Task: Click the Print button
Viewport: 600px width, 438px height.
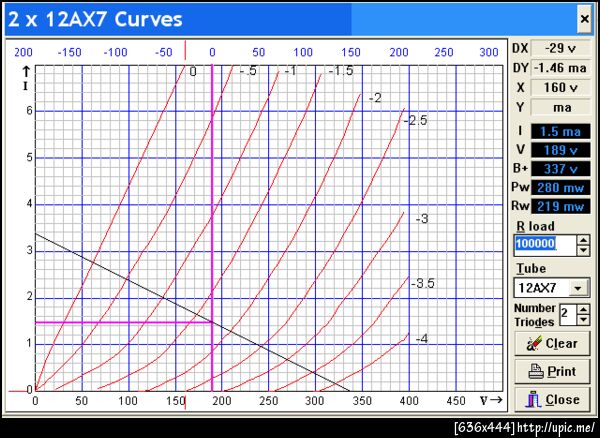Action: point(552,371)
